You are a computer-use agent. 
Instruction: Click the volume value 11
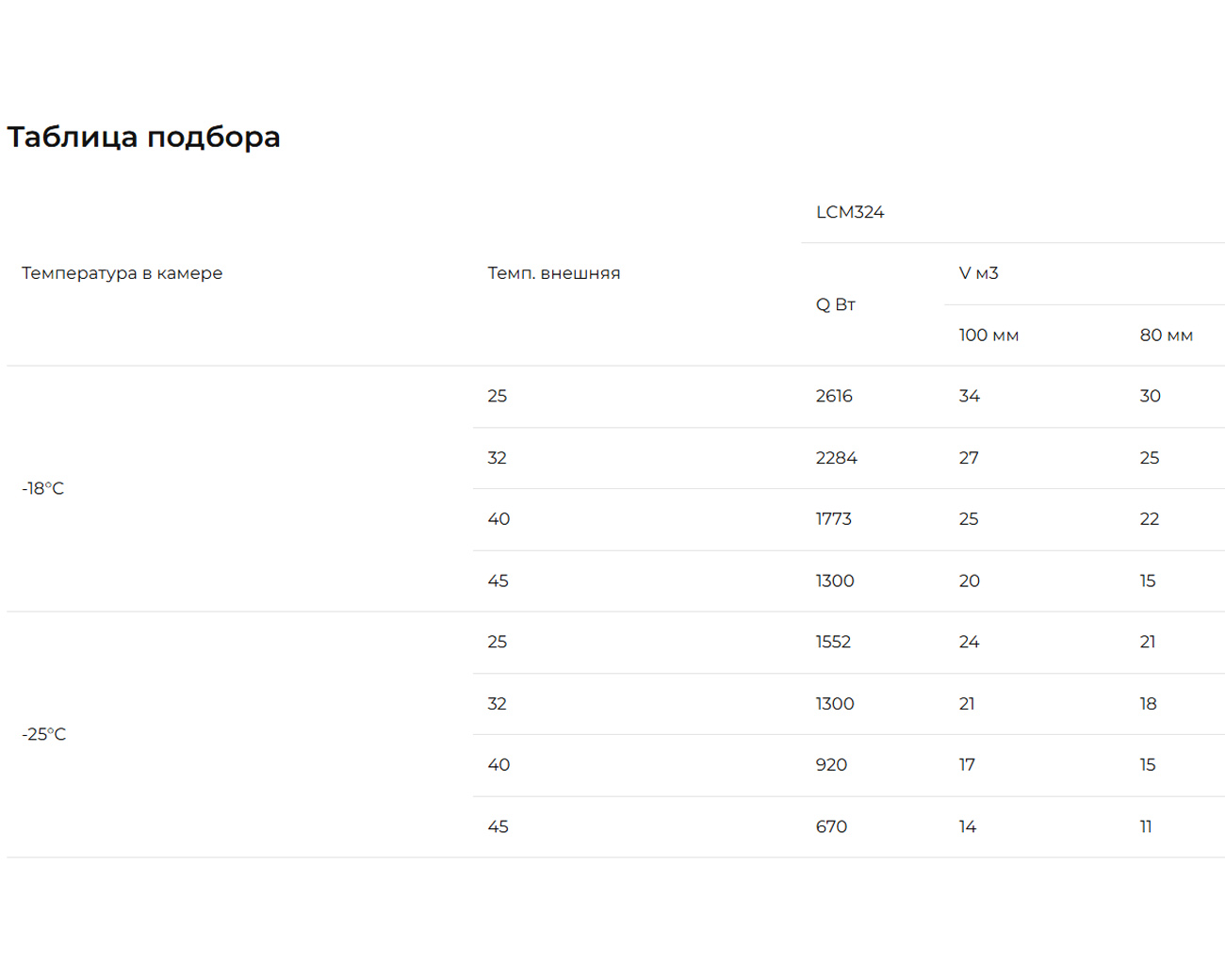(1146, 826)
